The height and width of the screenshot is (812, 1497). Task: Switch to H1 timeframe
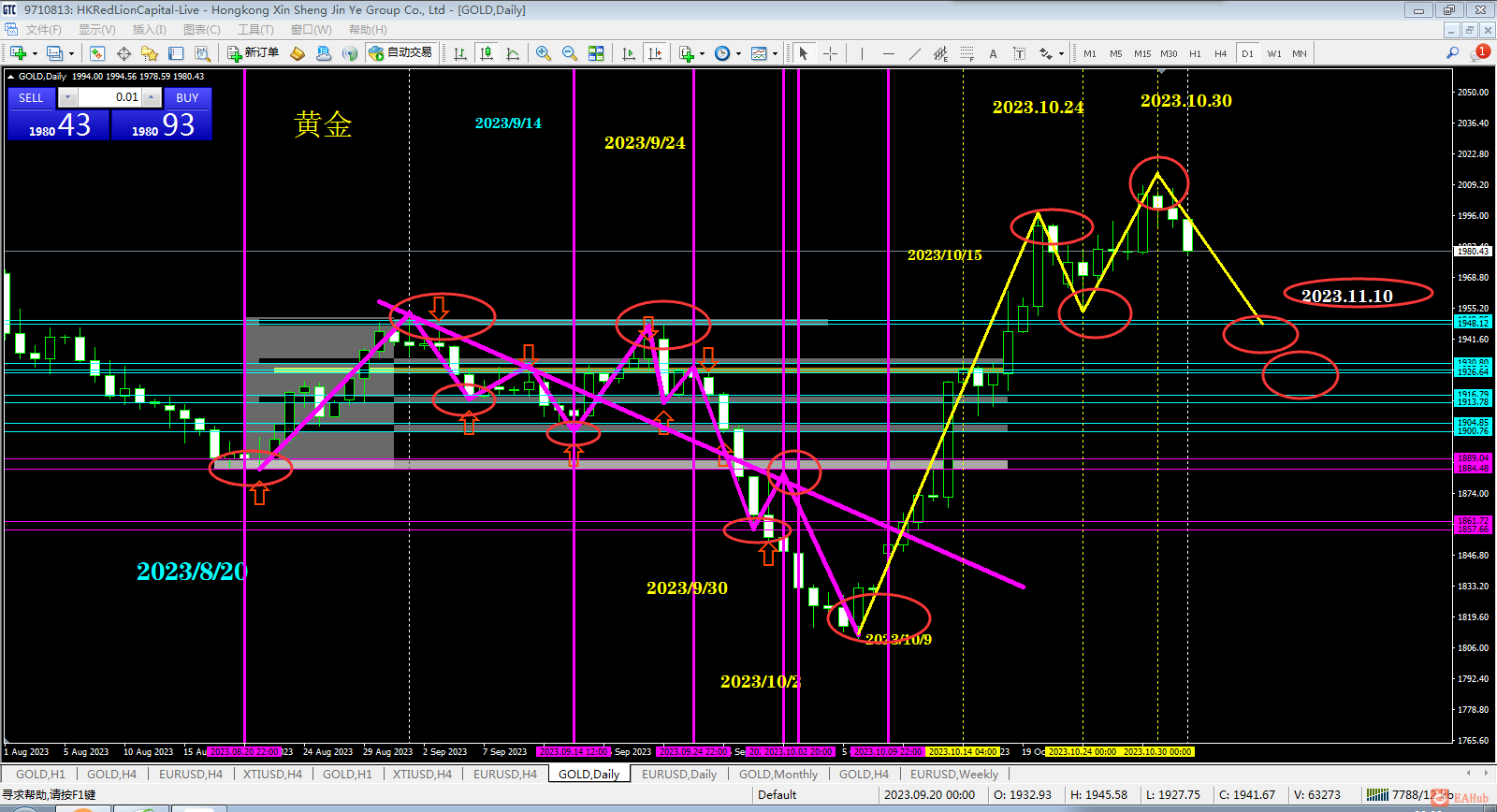coord(1195,53)
